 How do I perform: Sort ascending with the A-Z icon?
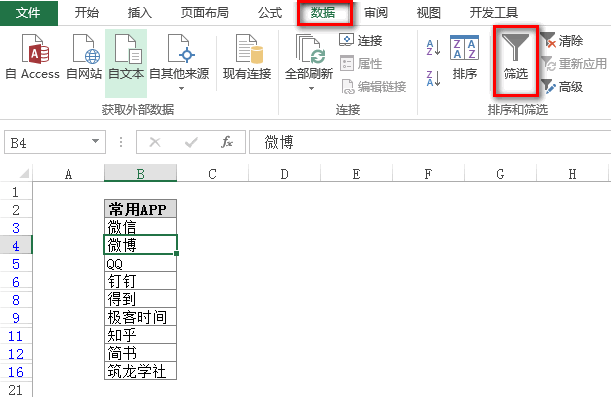coord(433,48)
